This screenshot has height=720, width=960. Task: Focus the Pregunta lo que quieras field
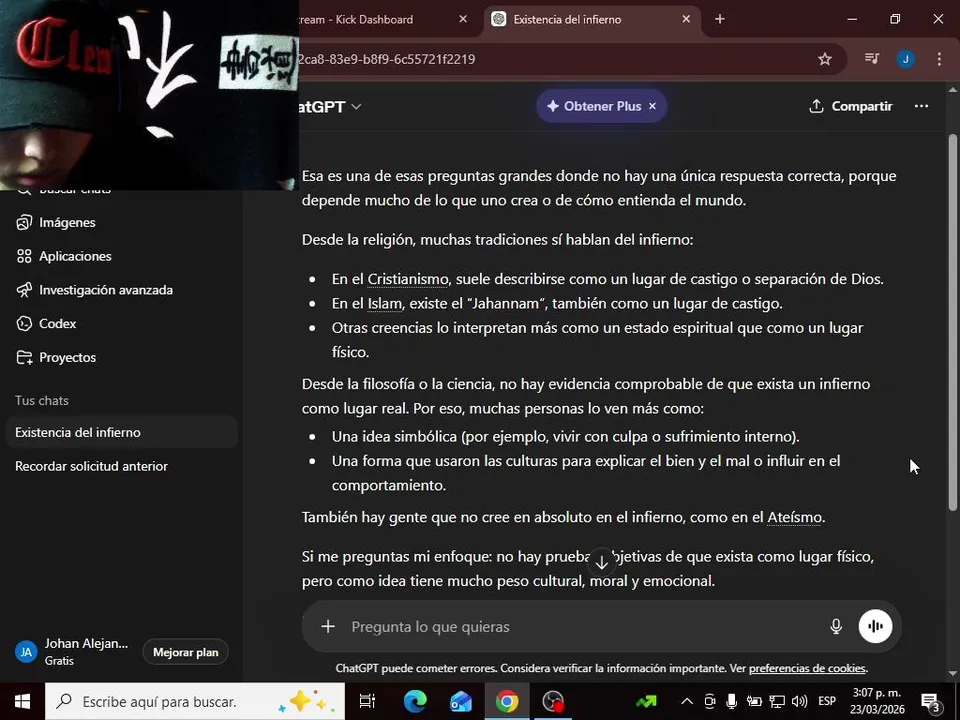582,626
